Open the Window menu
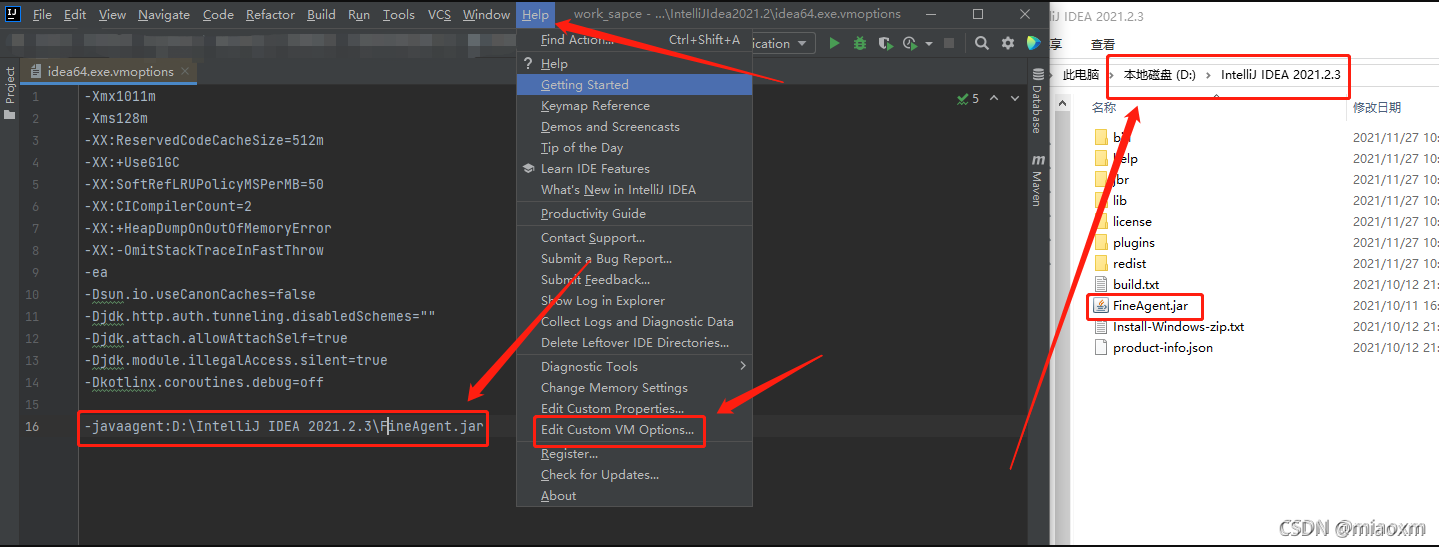Image resolution: width=1439 pixels, height=547 pixels. [486, 14]
